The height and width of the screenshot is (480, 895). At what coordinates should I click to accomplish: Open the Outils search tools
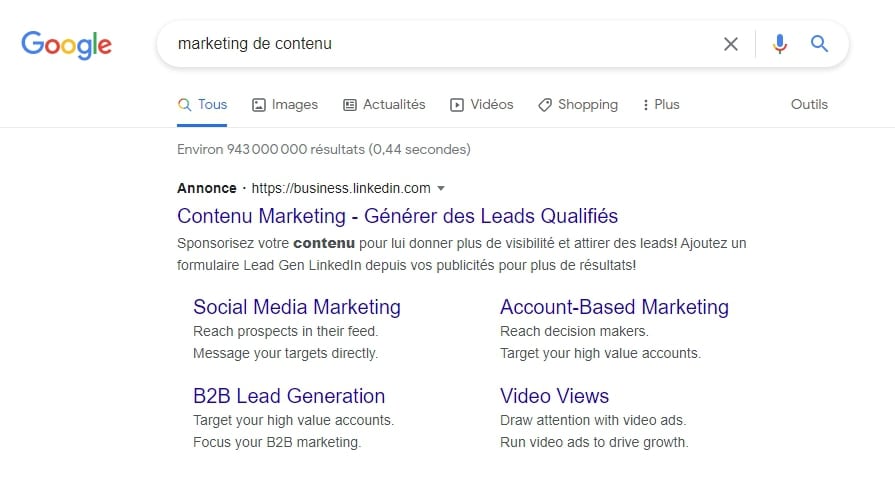[x=809, y=104]
